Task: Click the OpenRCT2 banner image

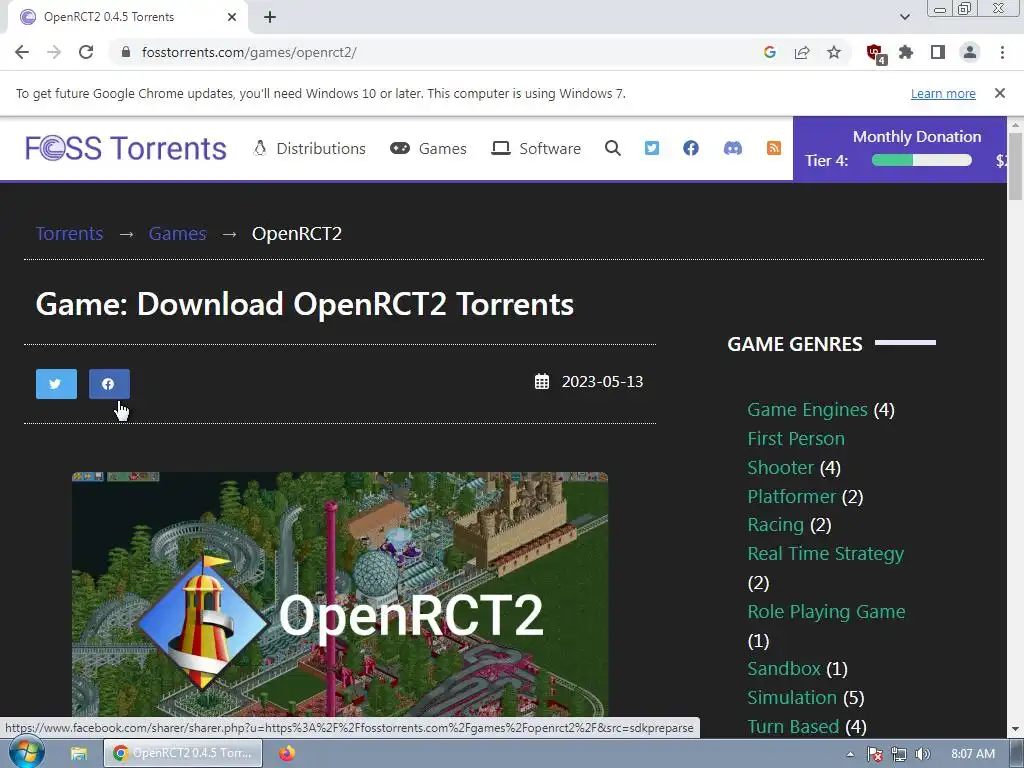Action: click(x=340, y=594)
